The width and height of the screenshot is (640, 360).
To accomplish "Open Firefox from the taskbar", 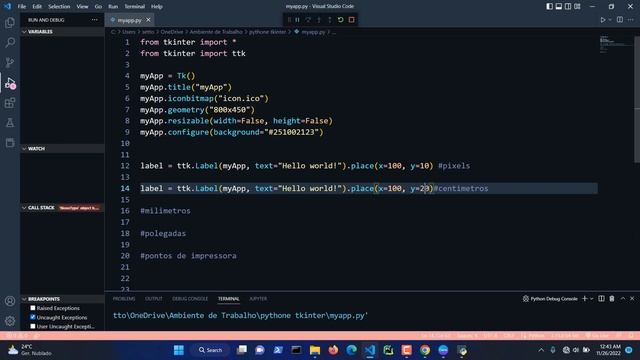I will click(333, 350).
